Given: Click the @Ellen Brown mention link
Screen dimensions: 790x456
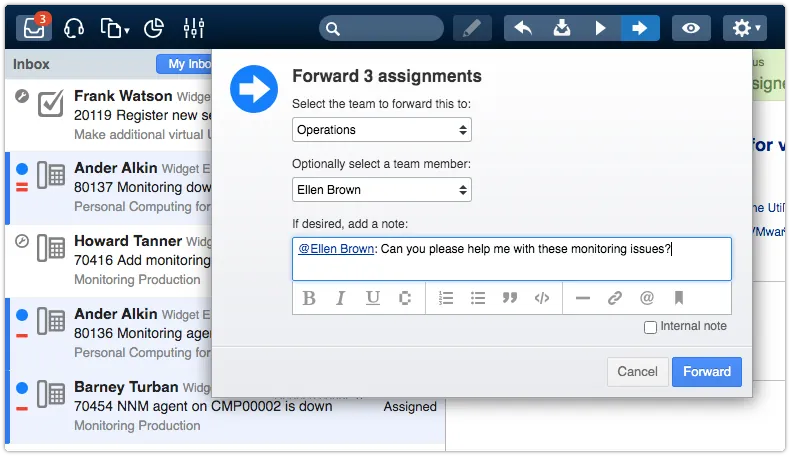Looking at the screenshot, I should pos(336,249).
